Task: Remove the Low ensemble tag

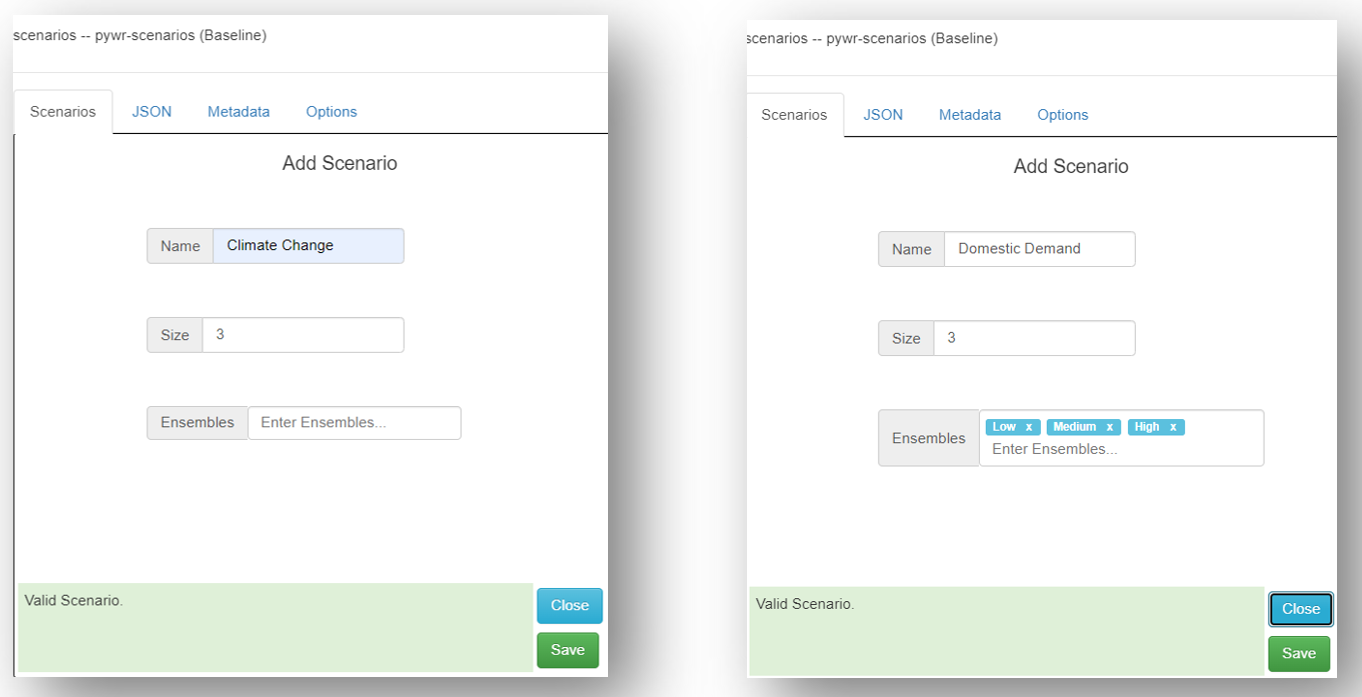Action: [x=1028, y=427]
